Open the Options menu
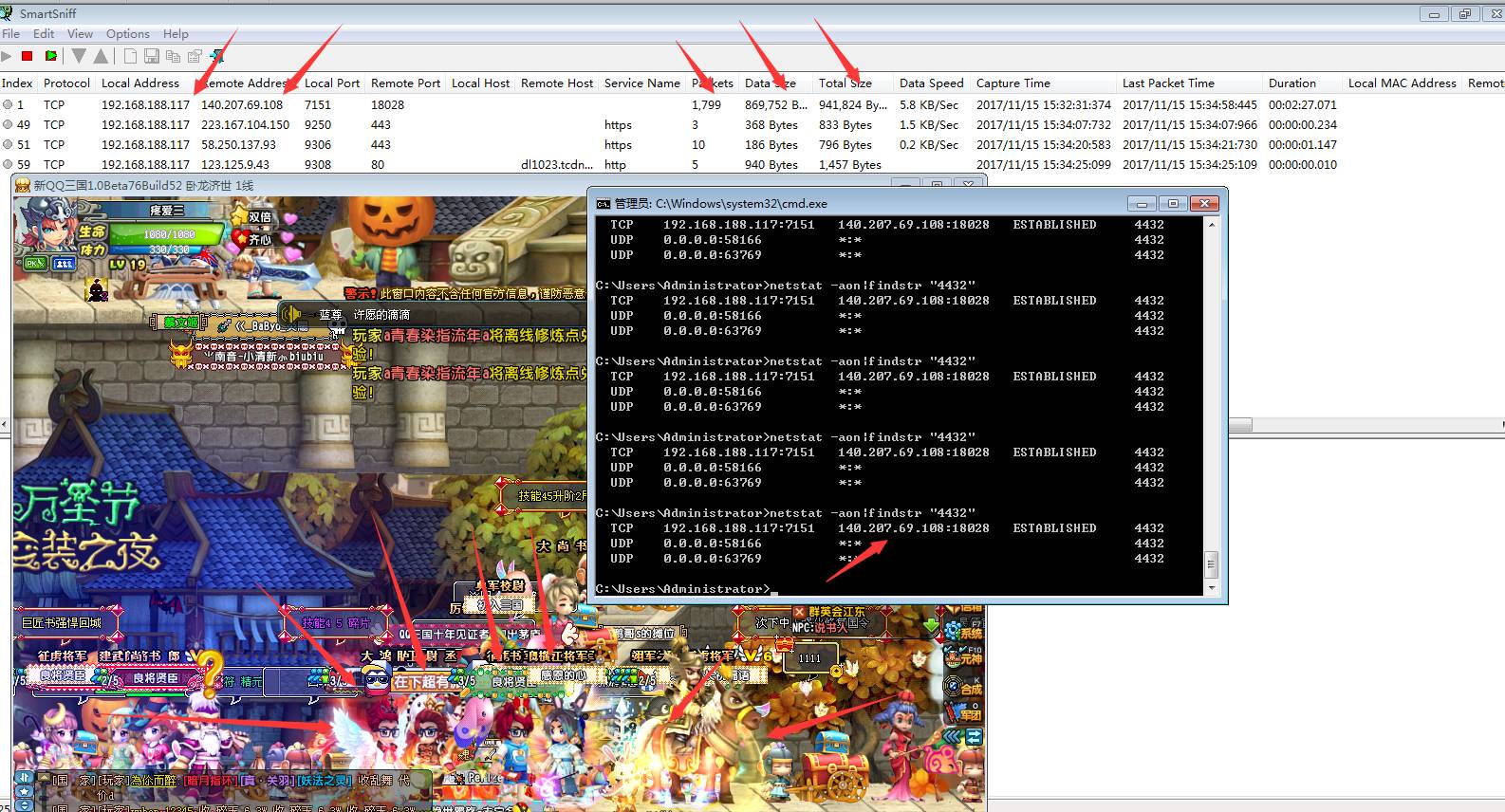Image resolution: width=1505 pixels, height=812 pixels. click(x=128, y=33)
